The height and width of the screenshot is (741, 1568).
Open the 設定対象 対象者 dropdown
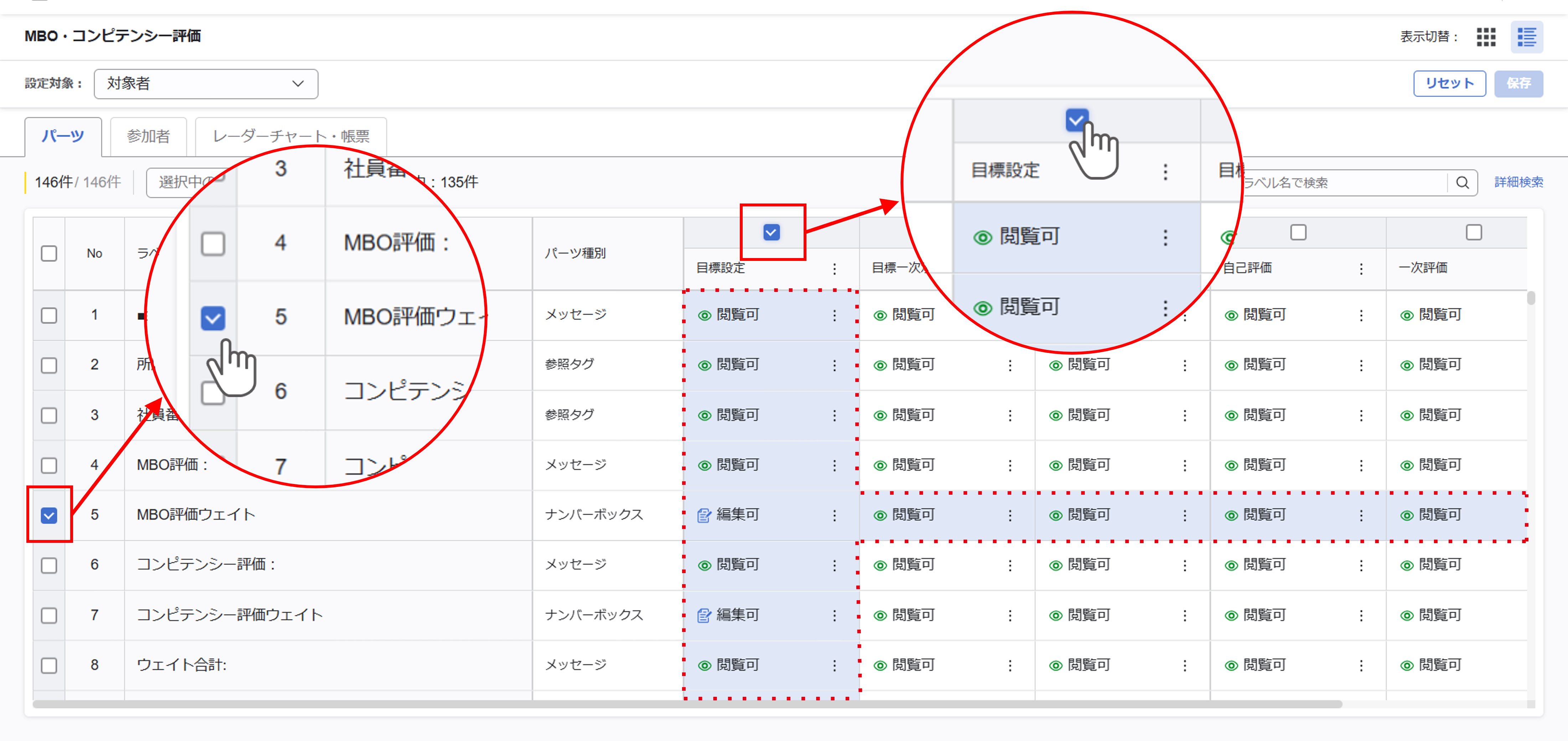[x=206, y=83]
